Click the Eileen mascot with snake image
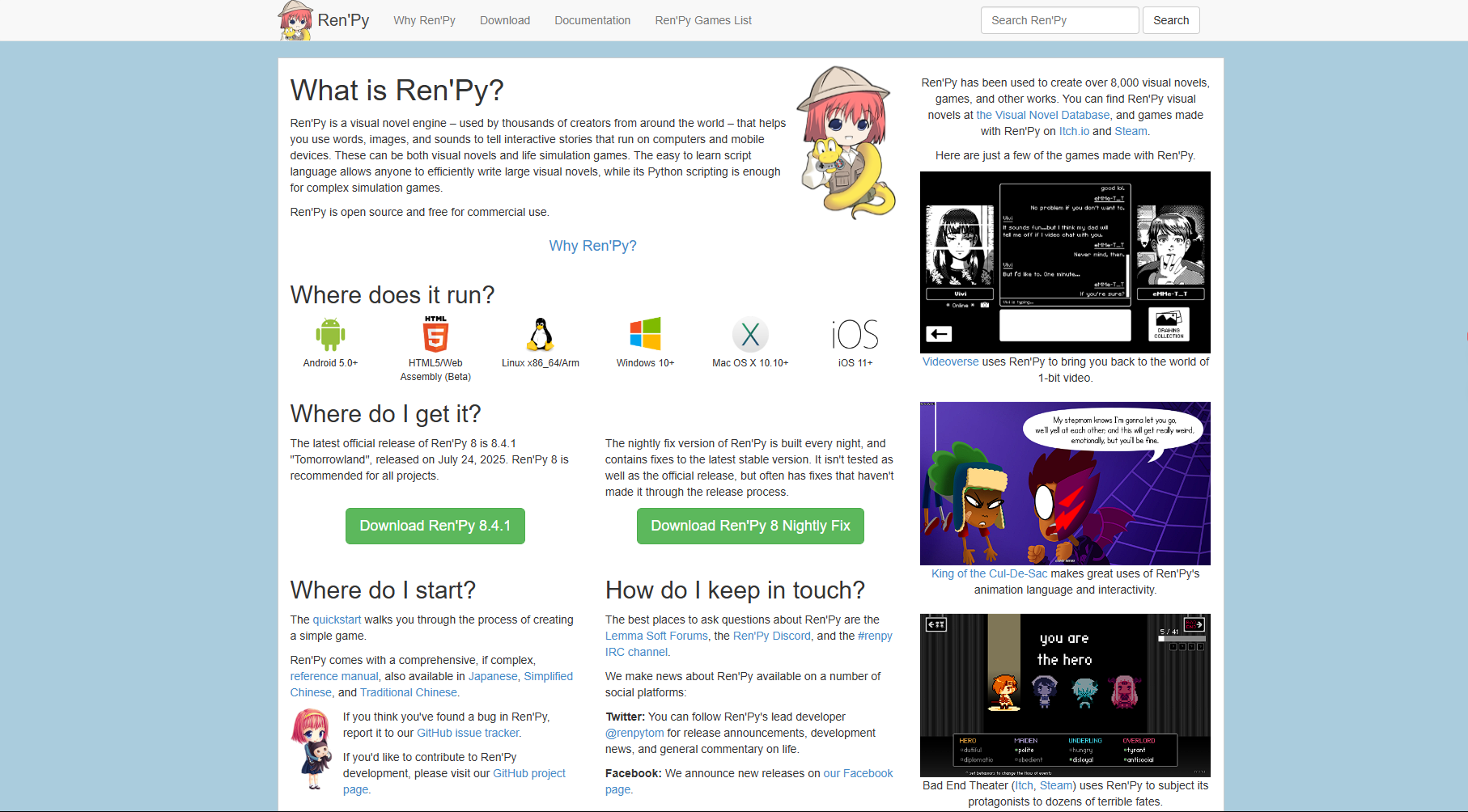The image size is (1468, 812). click(x=846, y=142)
